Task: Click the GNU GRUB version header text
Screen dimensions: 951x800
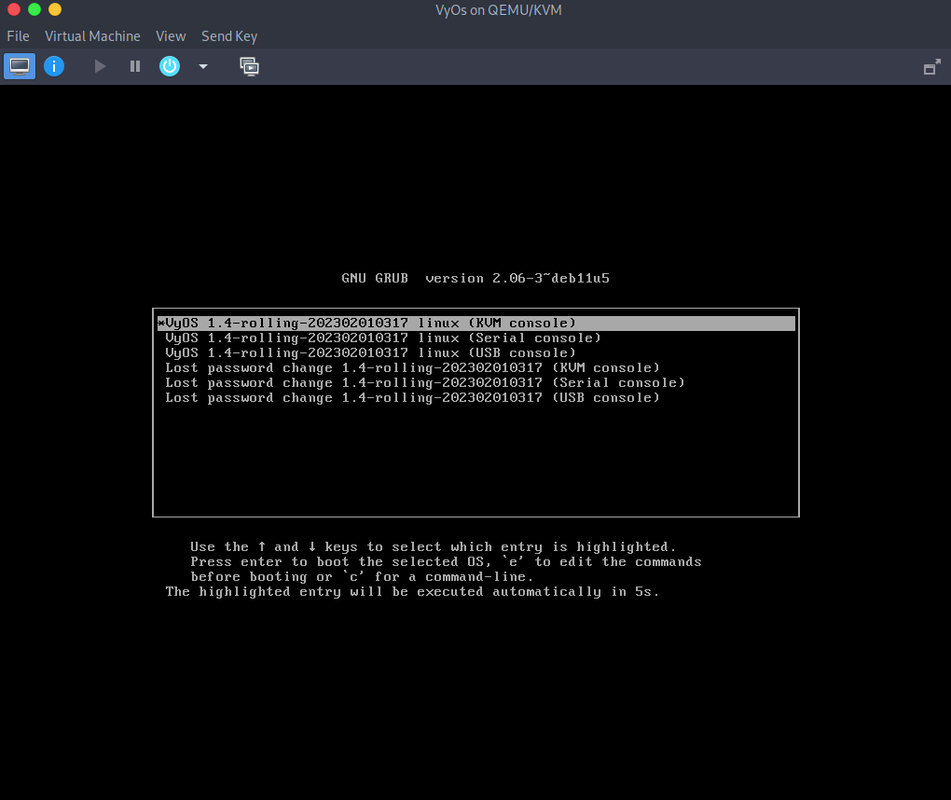Action: (476, 278)
